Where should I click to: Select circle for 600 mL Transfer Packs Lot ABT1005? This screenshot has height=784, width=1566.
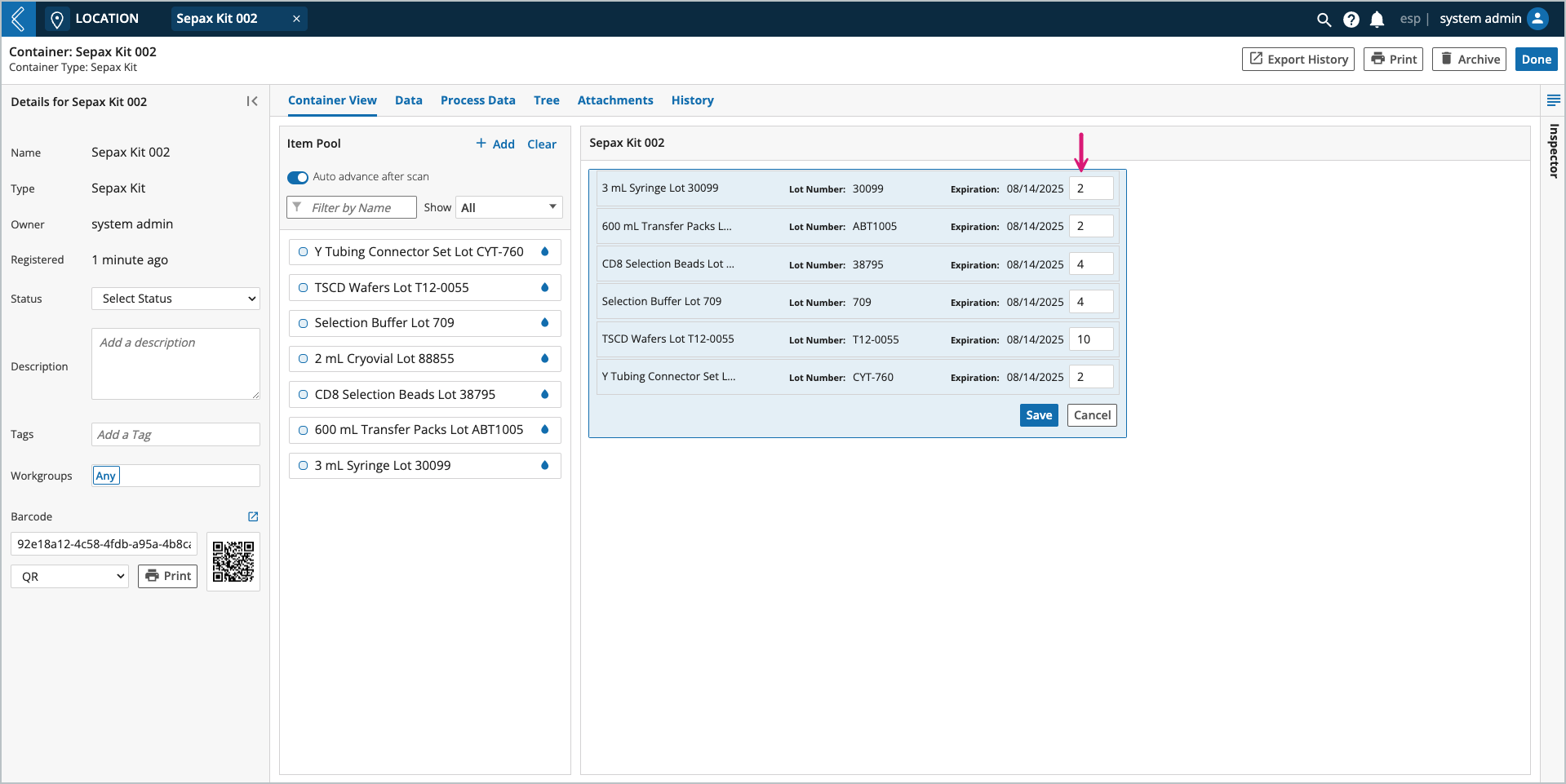tap(303, 430)
